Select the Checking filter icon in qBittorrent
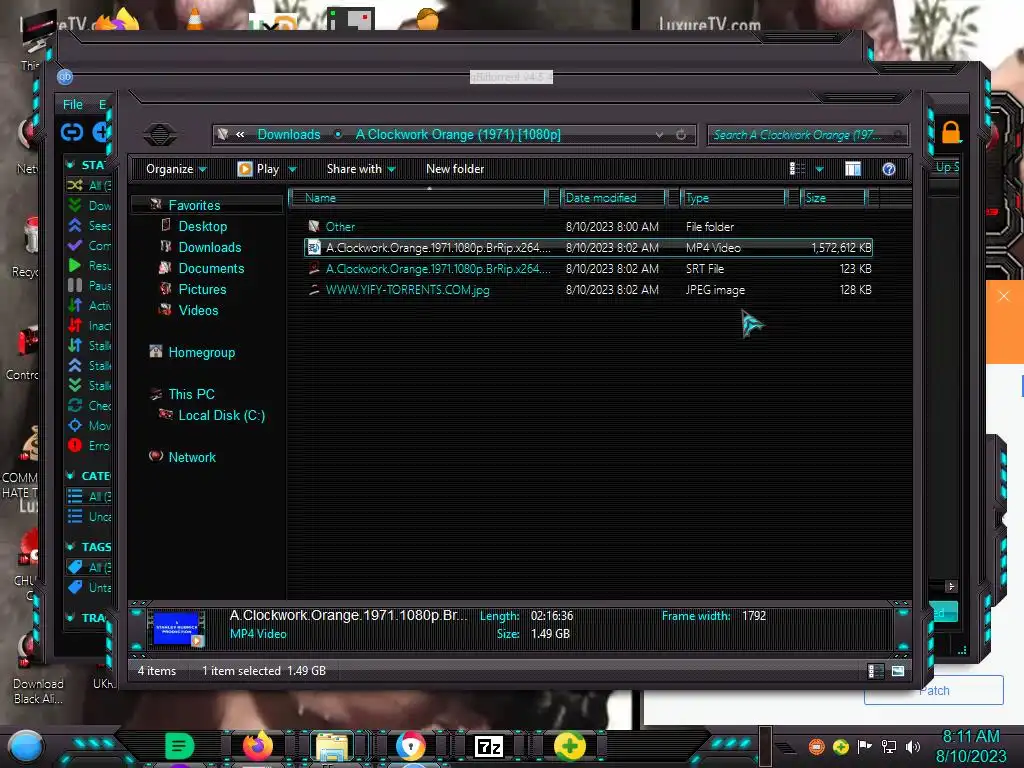1024x768 pixels. click(x=75, y=406)
